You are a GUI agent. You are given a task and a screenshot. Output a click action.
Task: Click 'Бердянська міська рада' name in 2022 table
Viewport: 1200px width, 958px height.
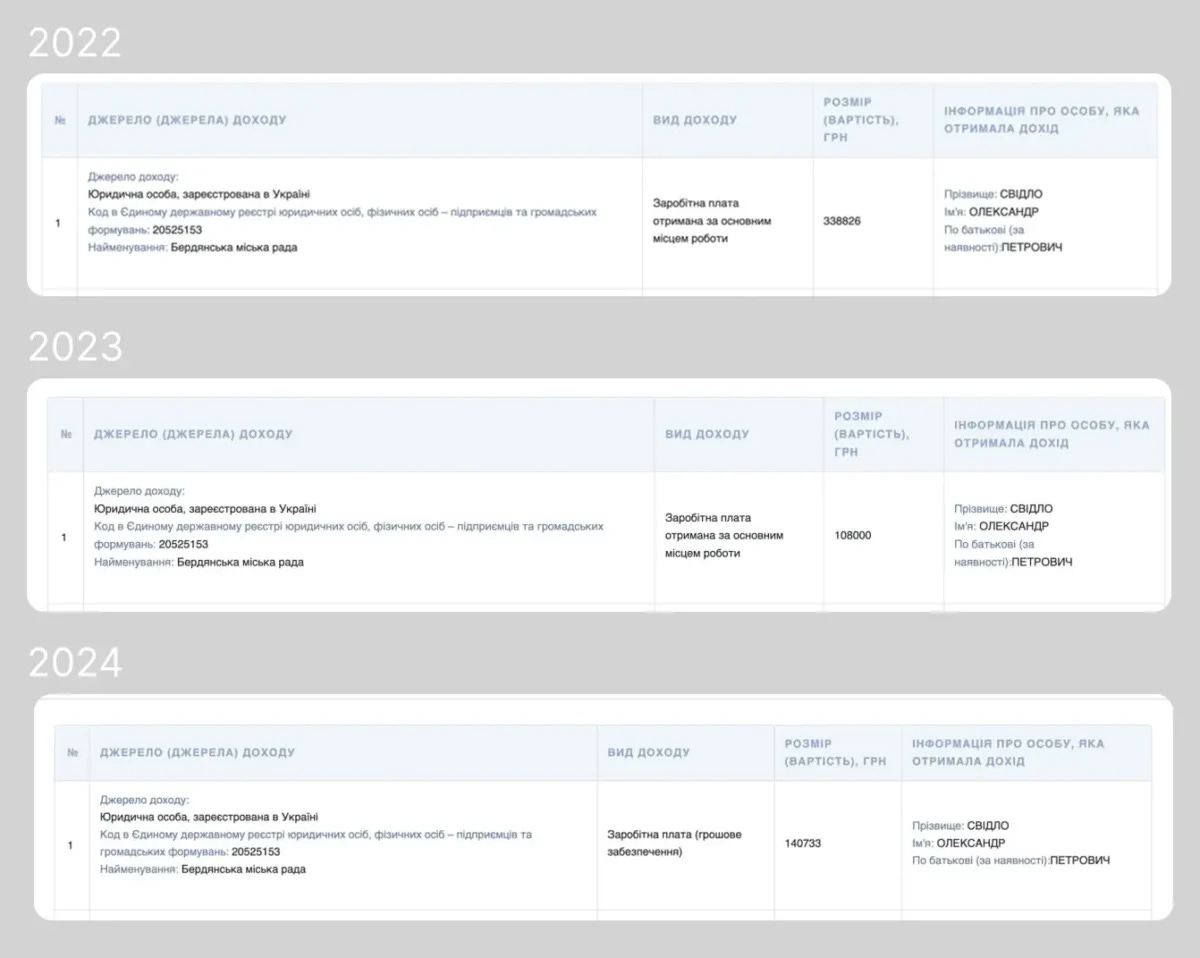233,248
